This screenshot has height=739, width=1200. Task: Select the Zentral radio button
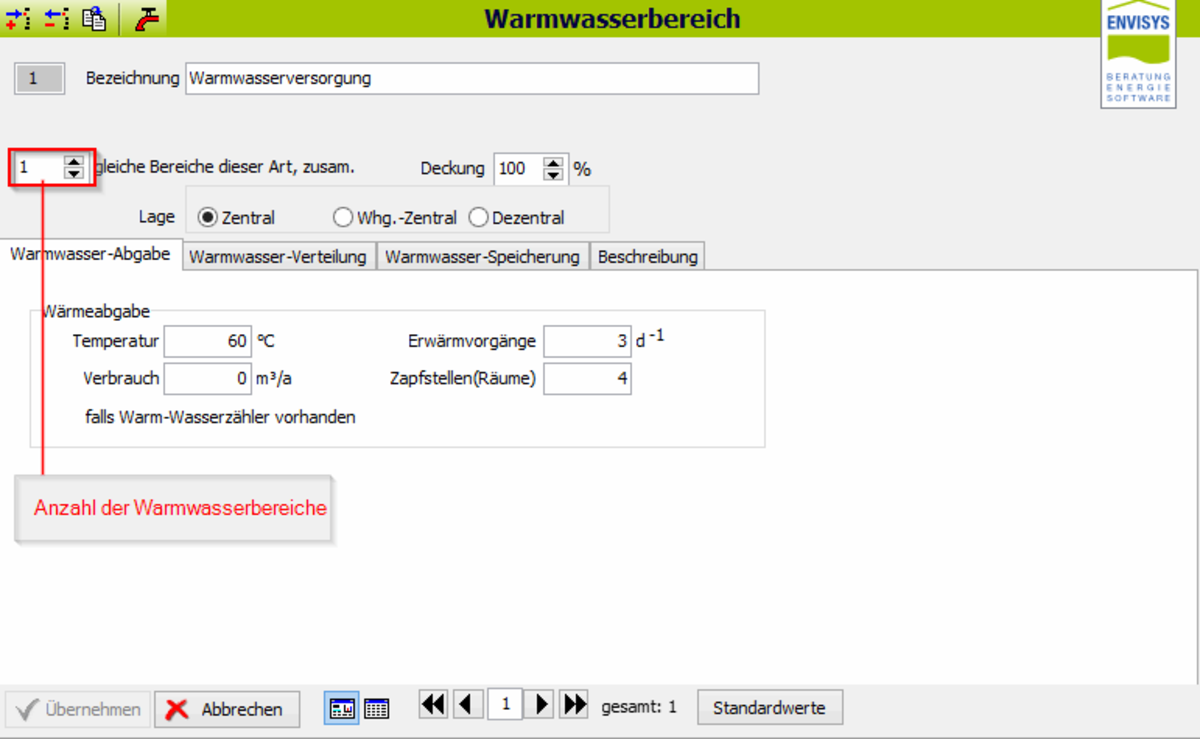click(208, 217)
